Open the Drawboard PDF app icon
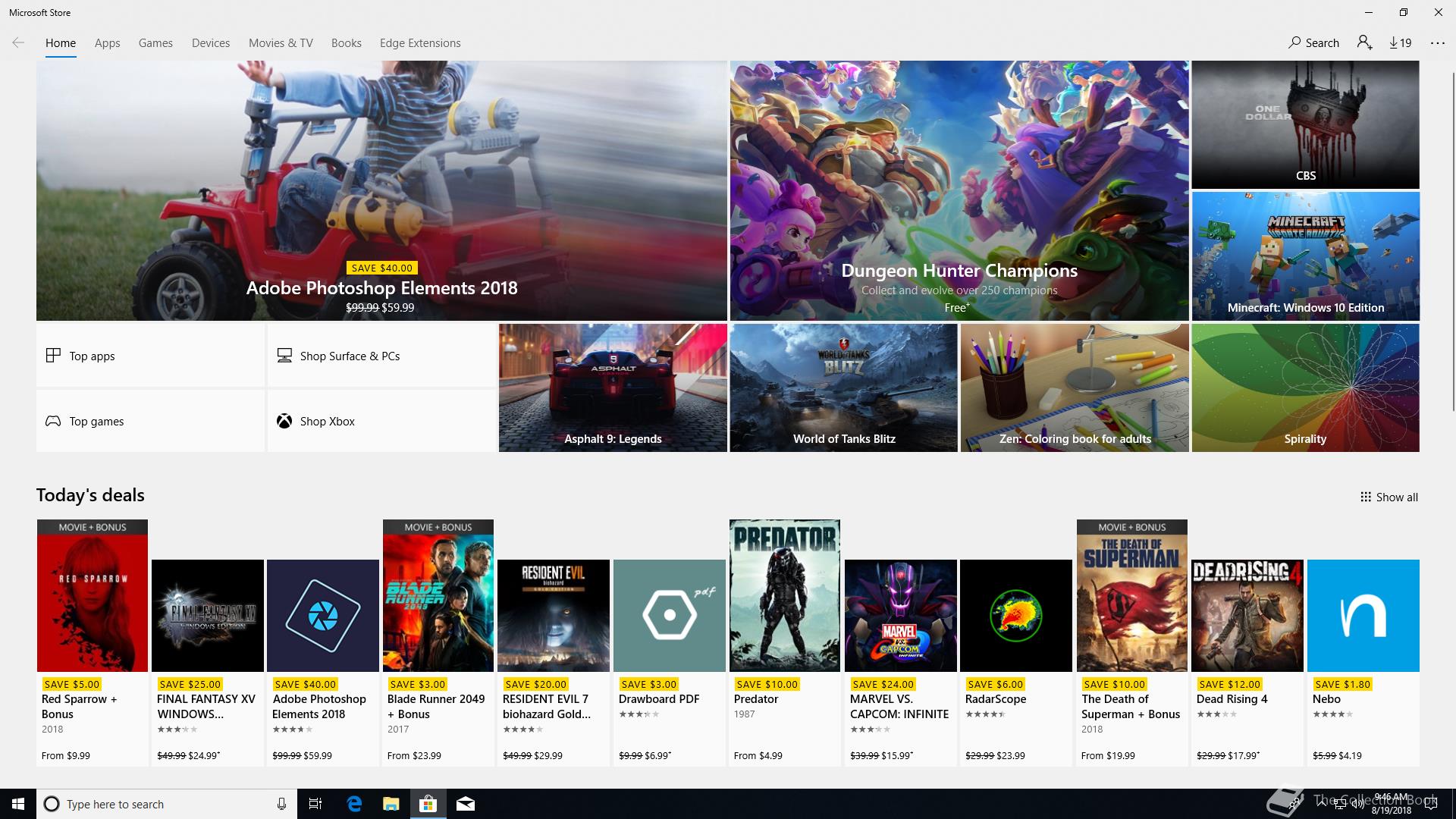The image size is (1456, 819). pyautogui.click(x=670, y=616)
